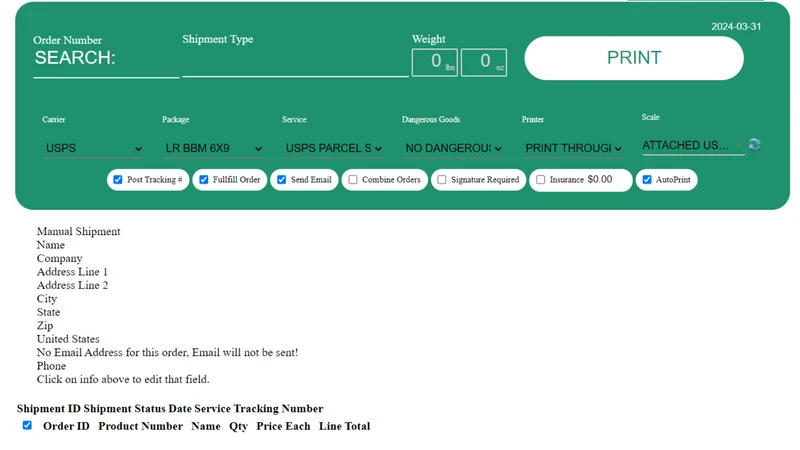This screenshot has width=800, height=450.
Task: Click into the Shipment Type field
Action: point(295,62)
